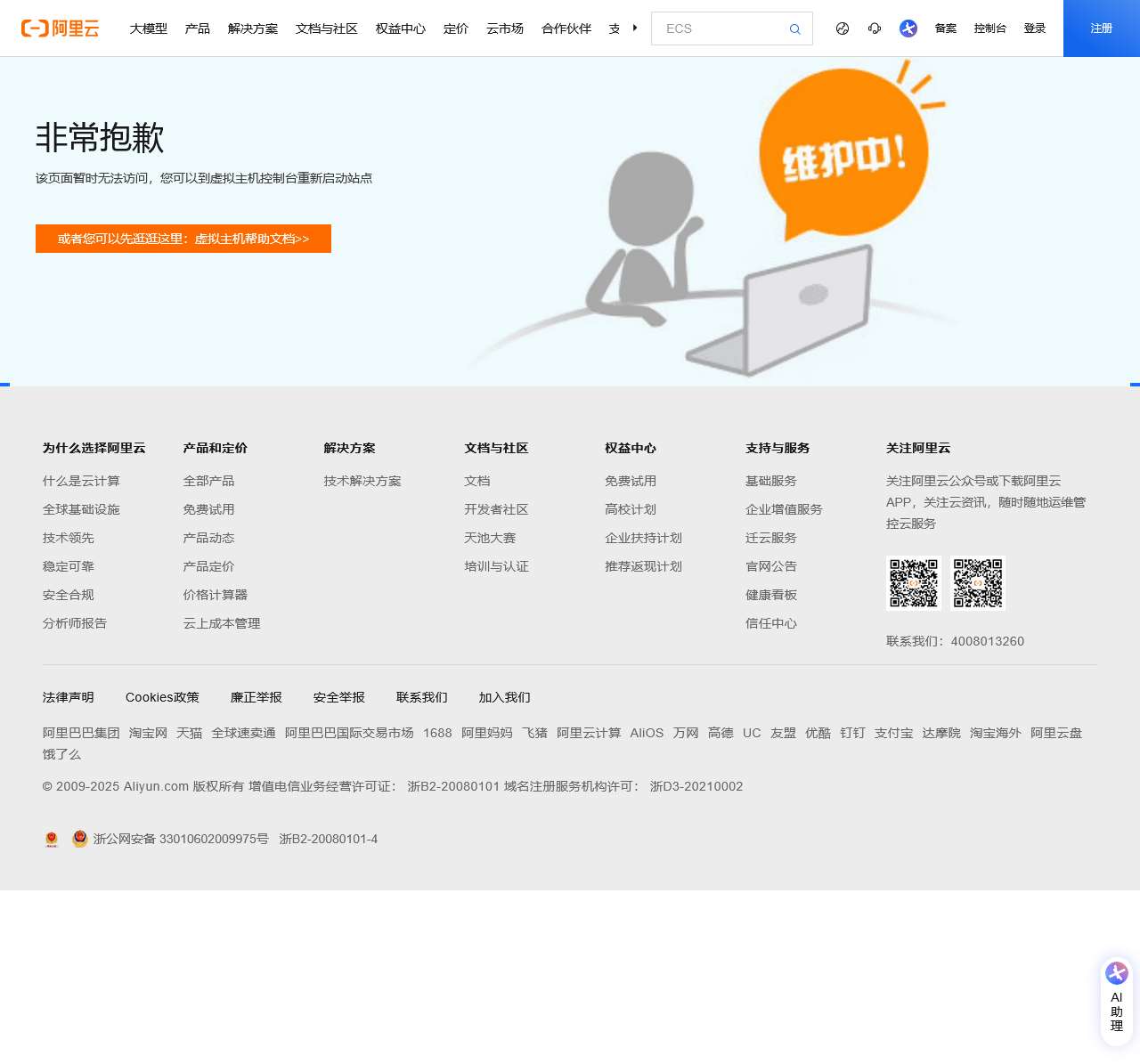Open 开发者社区 footer link
Viewport: 1140px width, 1064px height.
[497, 509]
